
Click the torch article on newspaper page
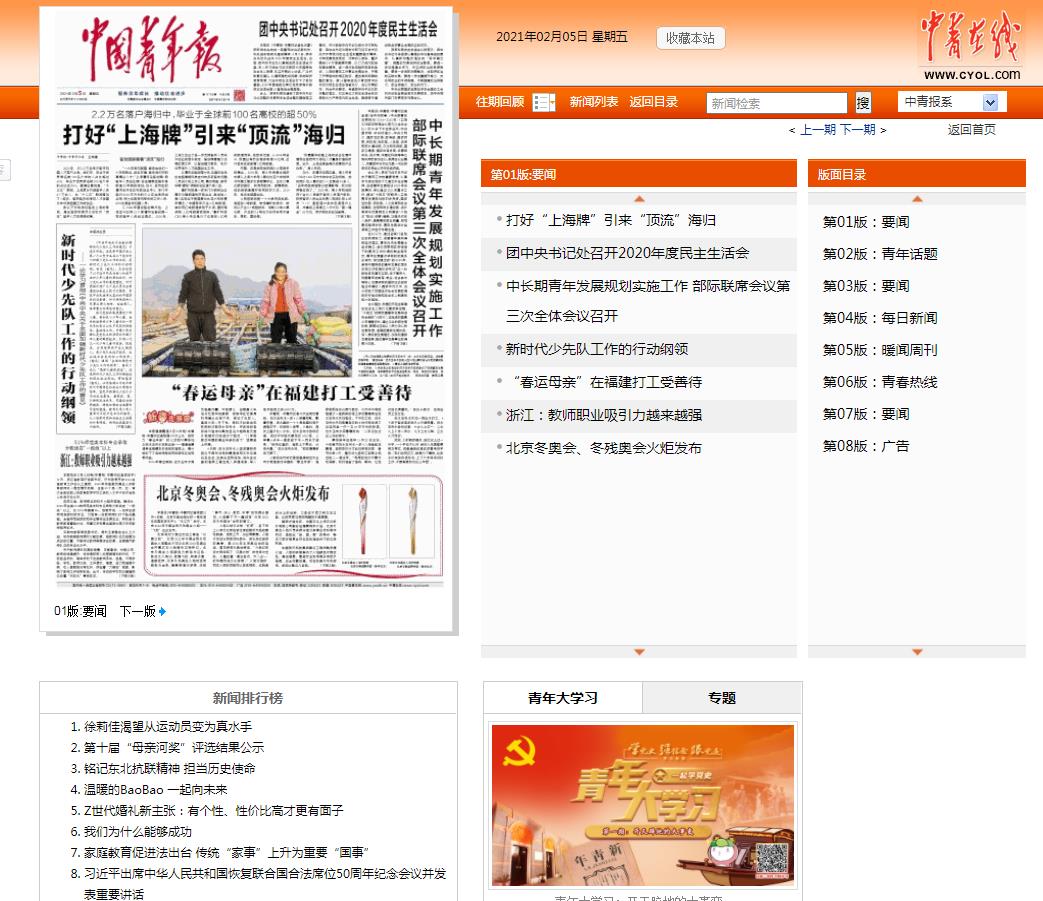tap(293, 525)
